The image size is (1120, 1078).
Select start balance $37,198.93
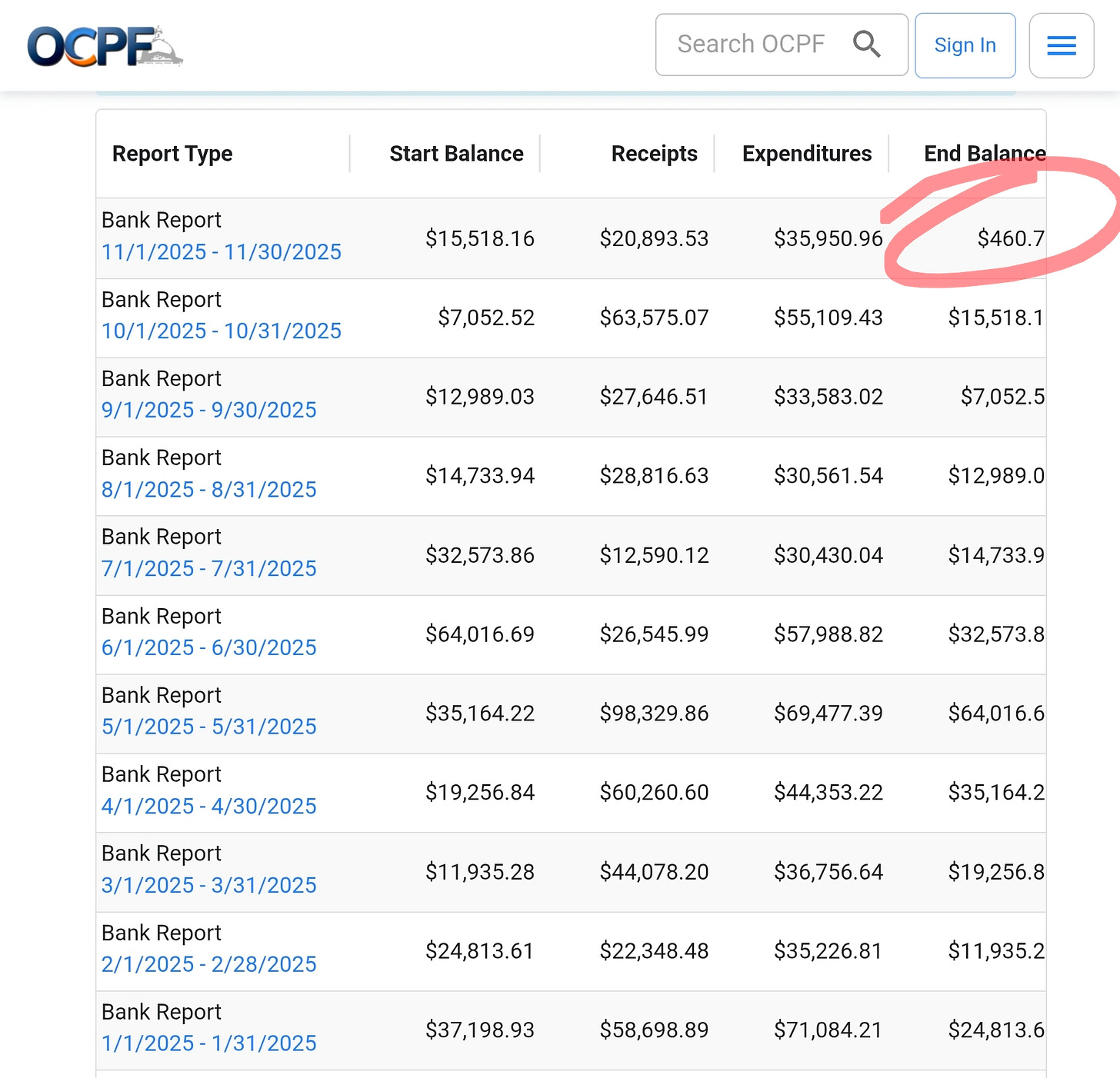[x=480, y=1030]
